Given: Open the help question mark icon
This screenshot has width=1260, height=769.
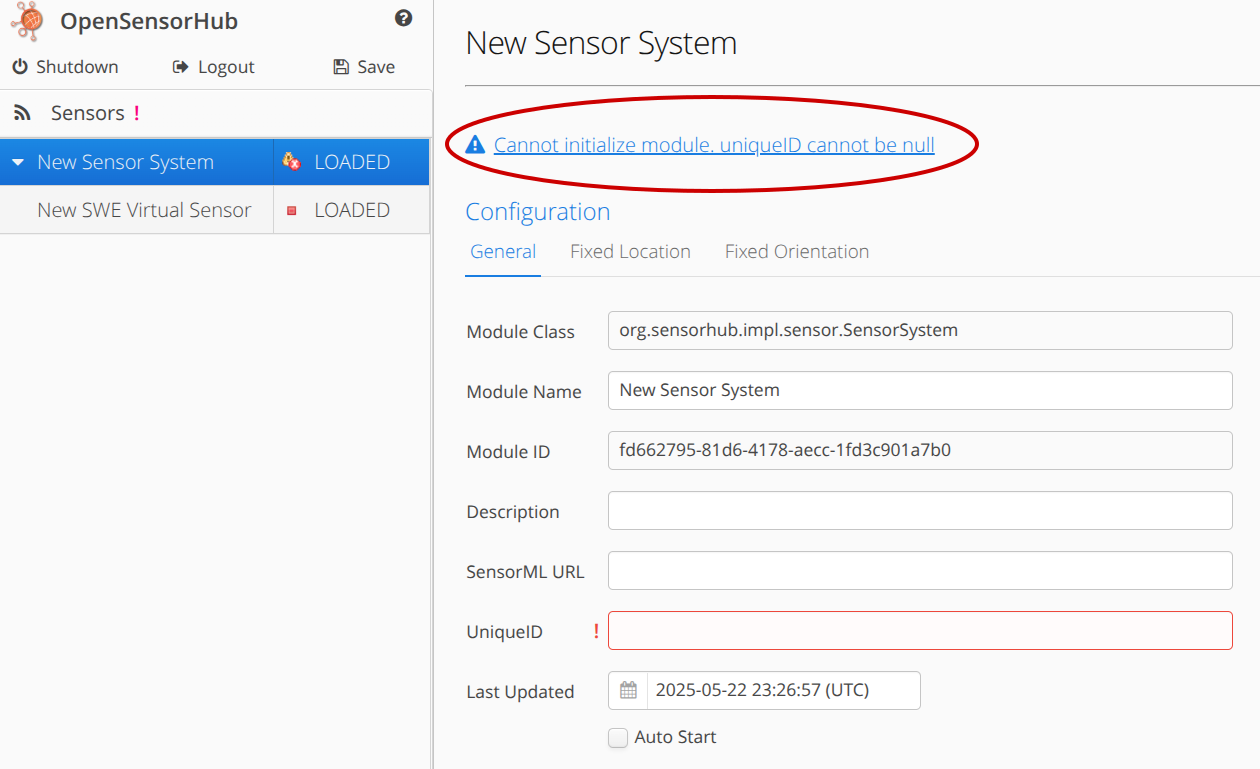Looking at the screenshot, I should tap(404, 18).
